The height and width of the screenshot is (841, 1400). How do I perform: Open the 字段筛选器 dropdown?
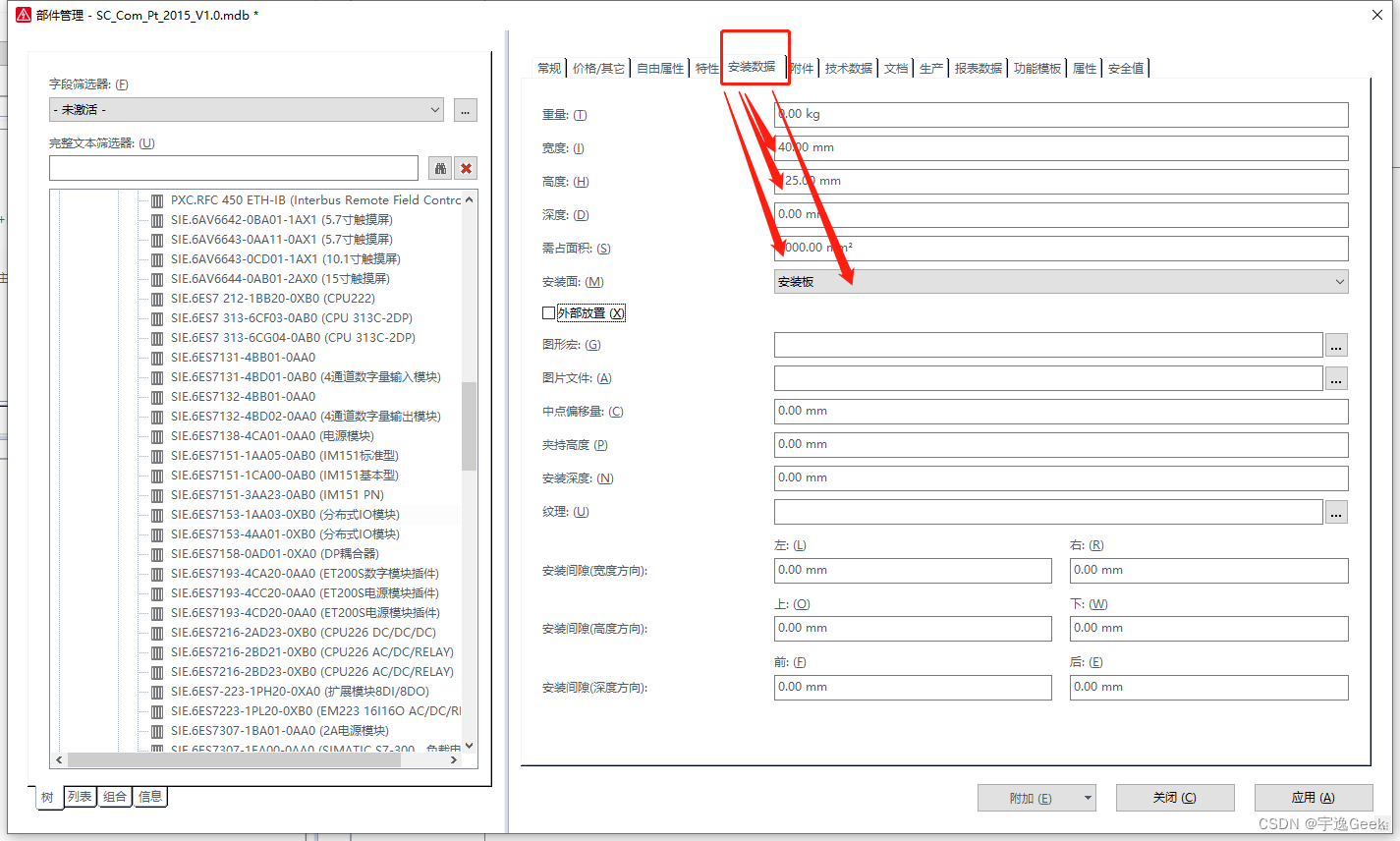(246, 110)
